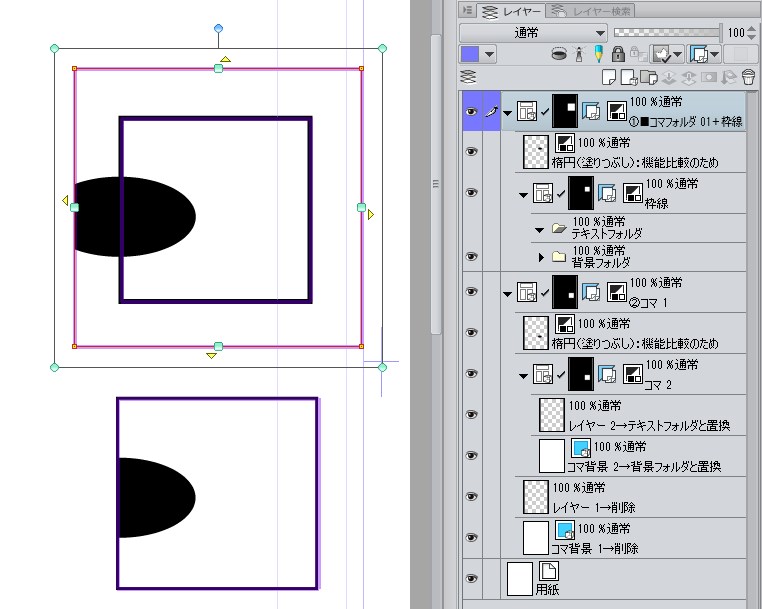Toggle the lock layer padlock icon

coord(618,55)
